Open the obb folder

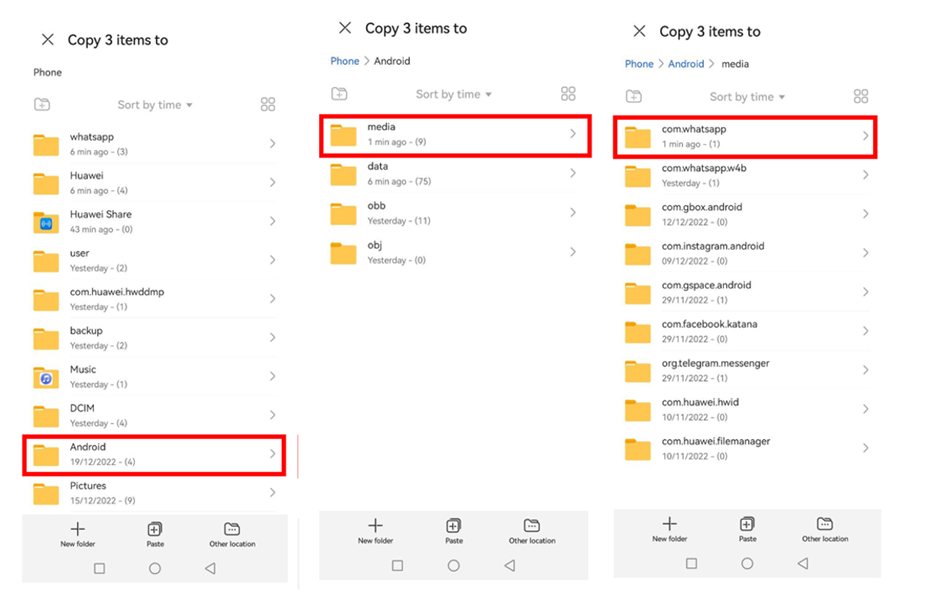click(454, 213)
